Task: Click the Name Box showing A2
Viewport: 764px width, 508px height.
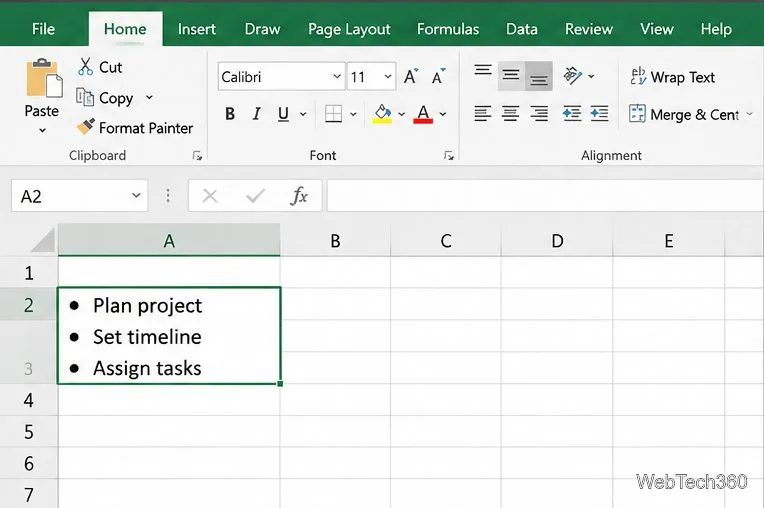Action: point(79,195)
